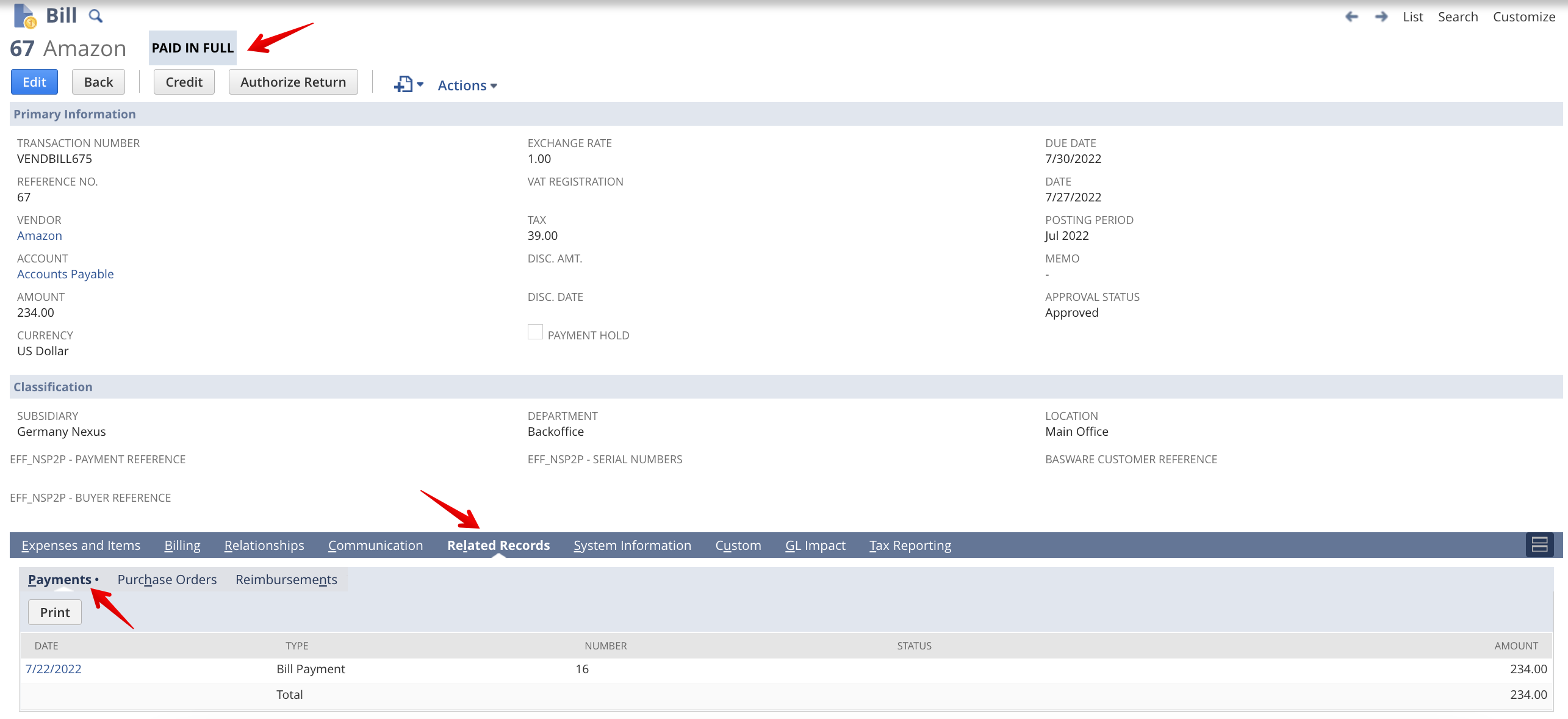Viewport: 1568px width, 719px height.
Task: Click the Main Office location value
Action: tap(1077, 432)
